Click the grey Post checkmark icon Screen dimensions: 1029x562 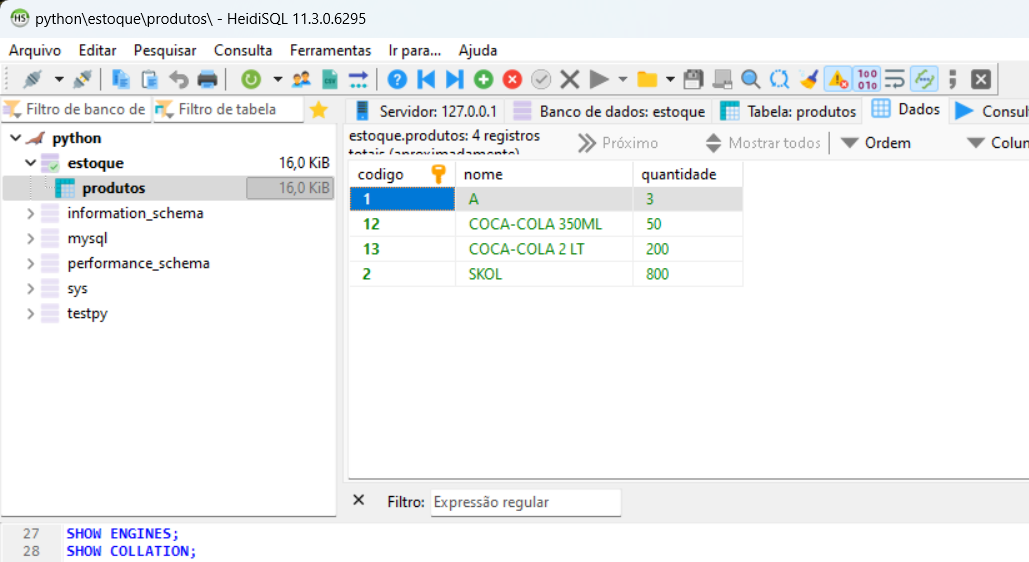click(541, 79)
